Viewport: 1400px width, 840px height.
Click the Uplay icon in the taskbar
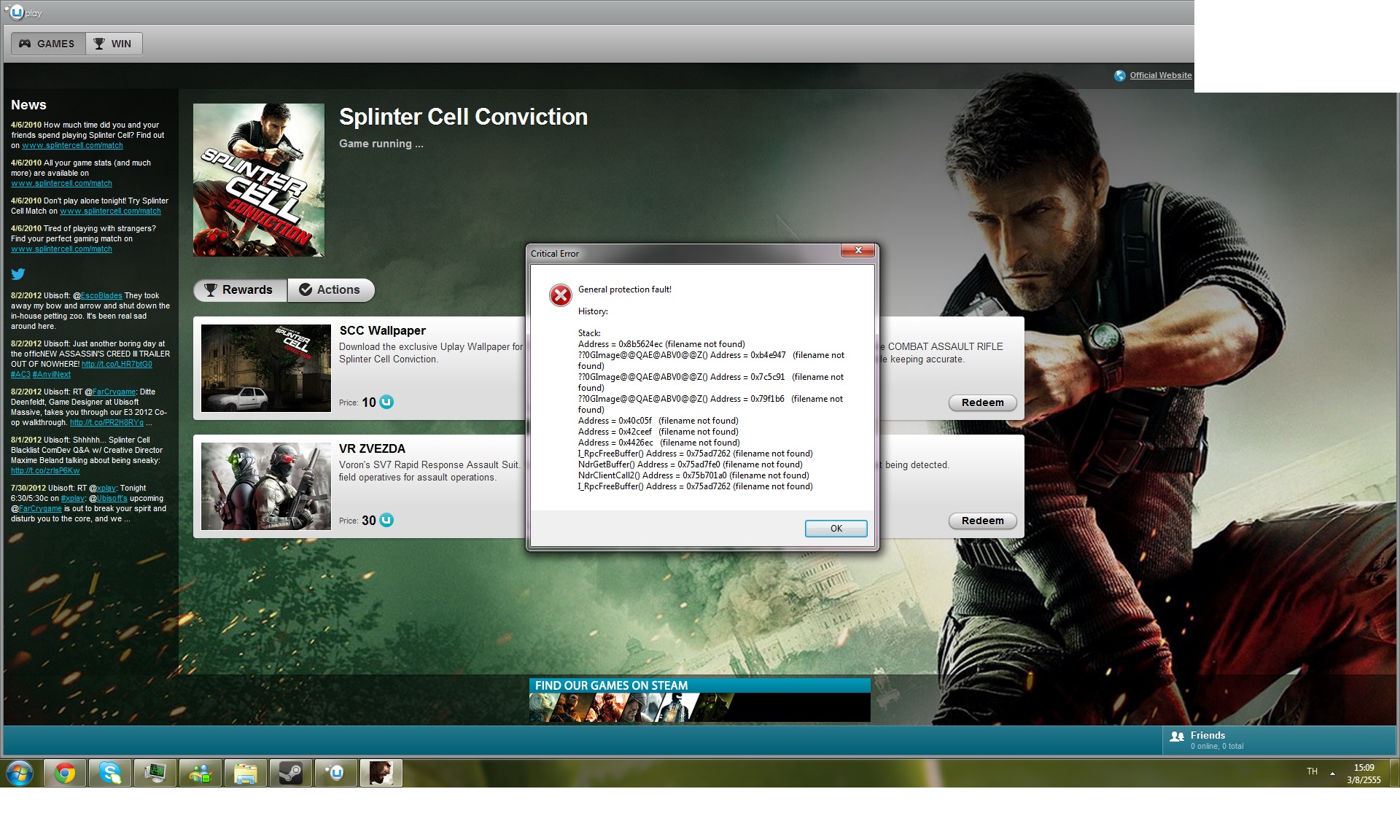pyautogui.click(x=336, y=773)
